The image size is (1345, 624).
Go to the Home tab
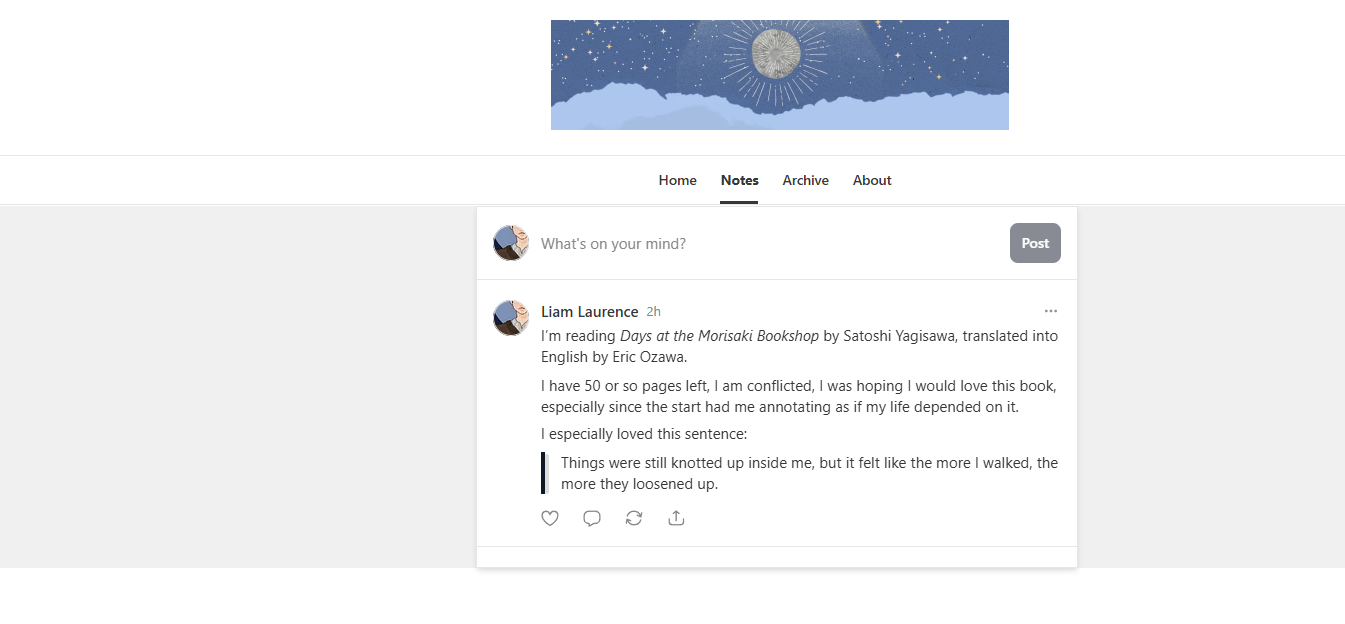pos(677,181)
